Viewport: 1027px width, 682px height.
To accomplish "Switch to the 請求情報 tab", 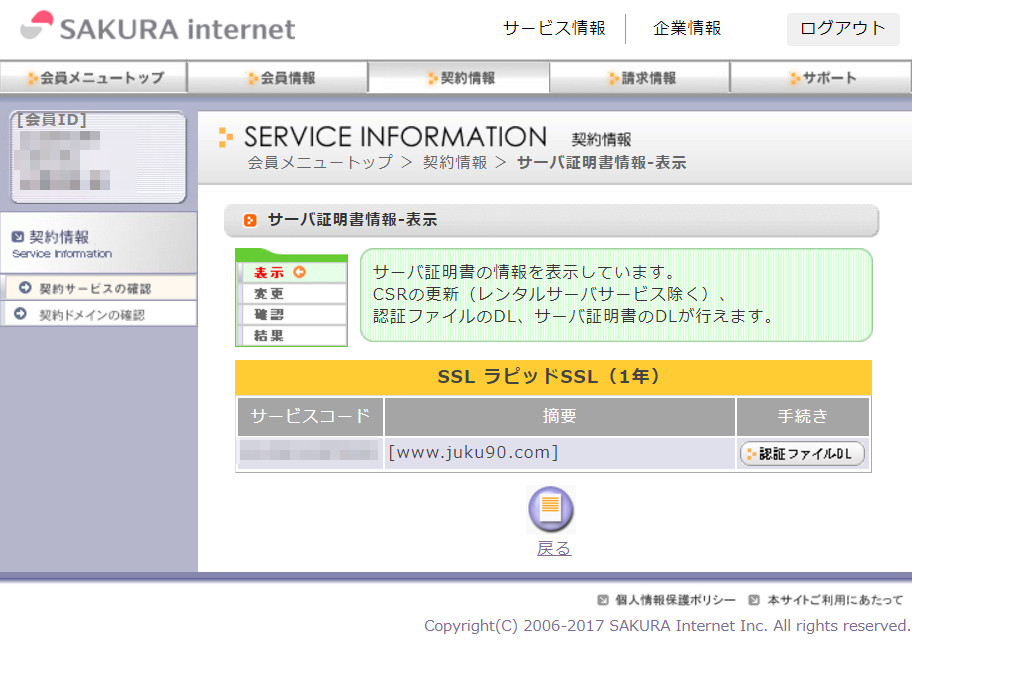I will click(640, 77).
